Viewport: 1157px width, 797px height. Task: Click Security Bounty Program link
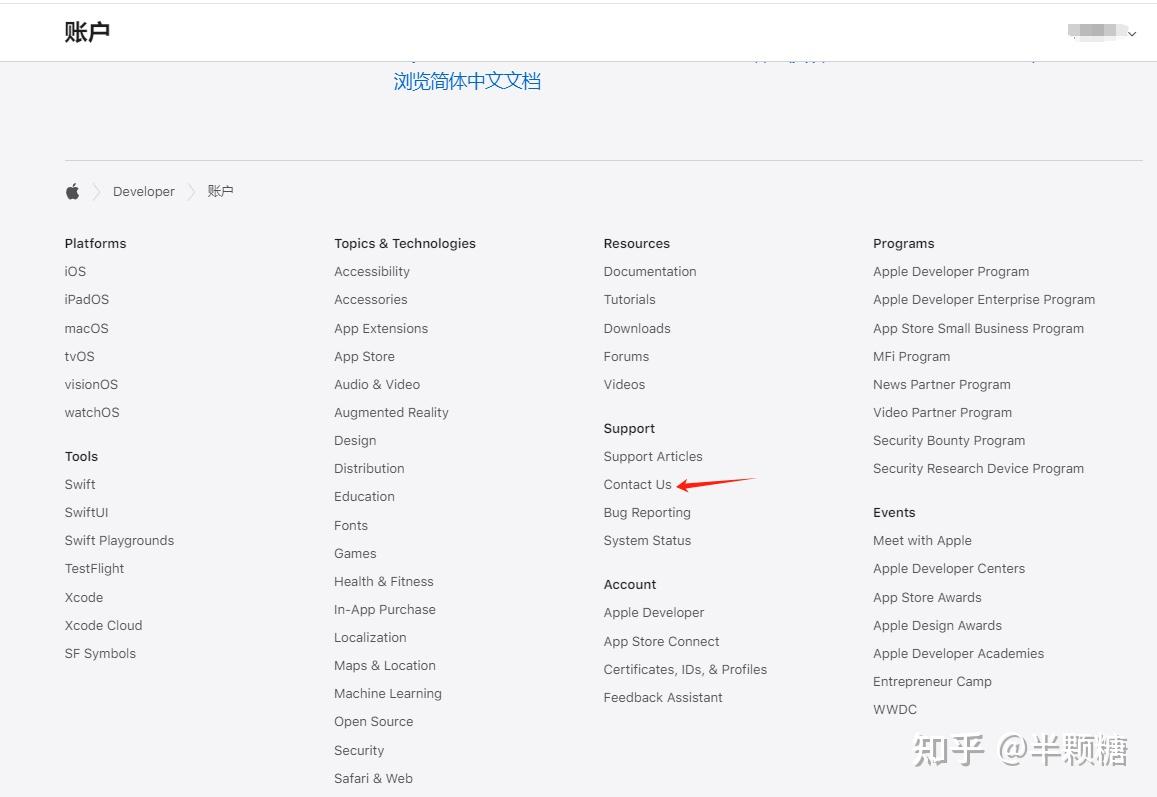pos(948,441)
